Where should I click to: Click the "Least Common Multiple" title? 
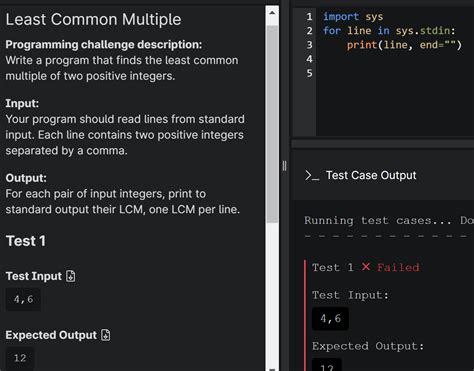tap(93, 19)
